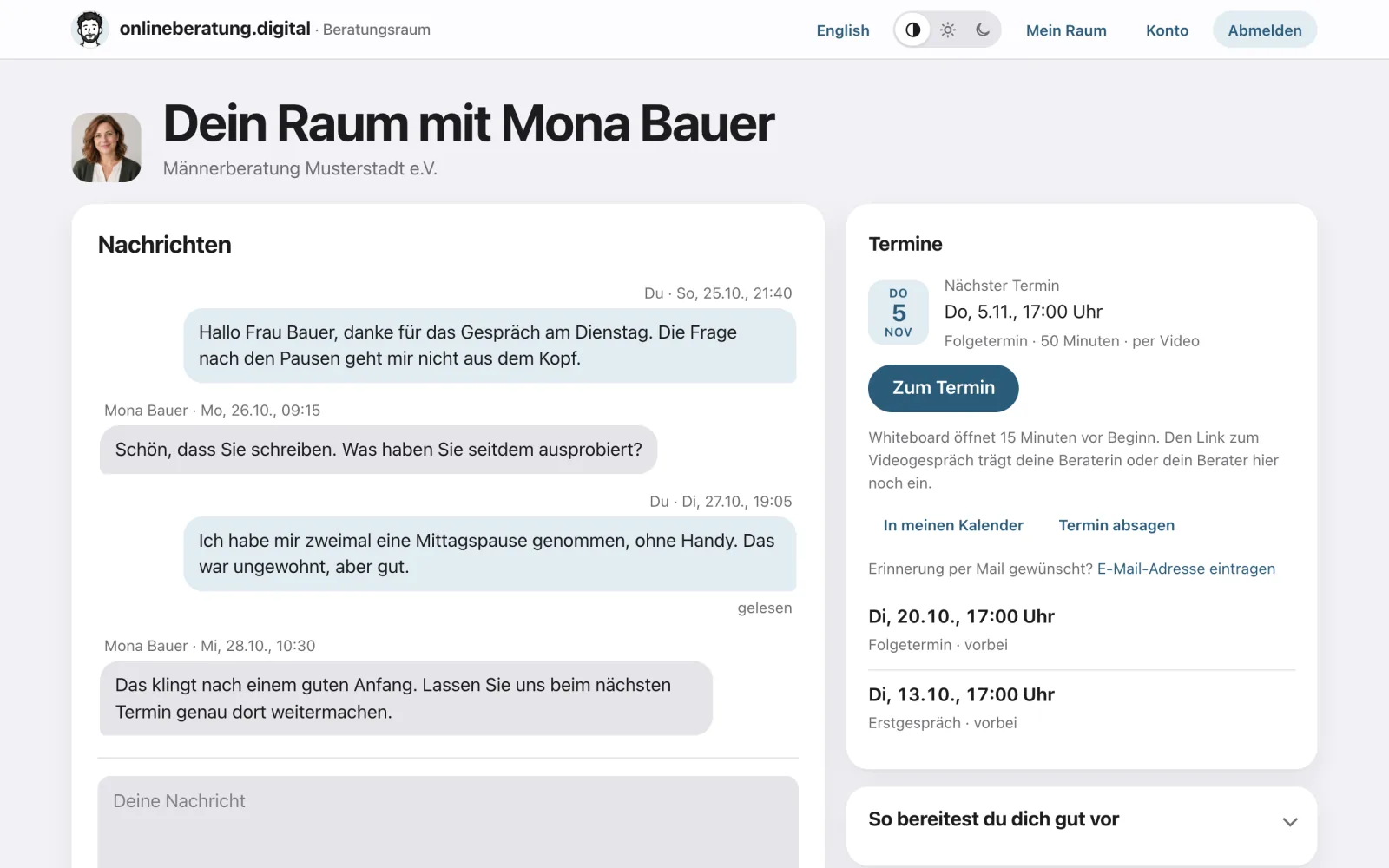Switch to the dark moon theme

pos(983,30)
